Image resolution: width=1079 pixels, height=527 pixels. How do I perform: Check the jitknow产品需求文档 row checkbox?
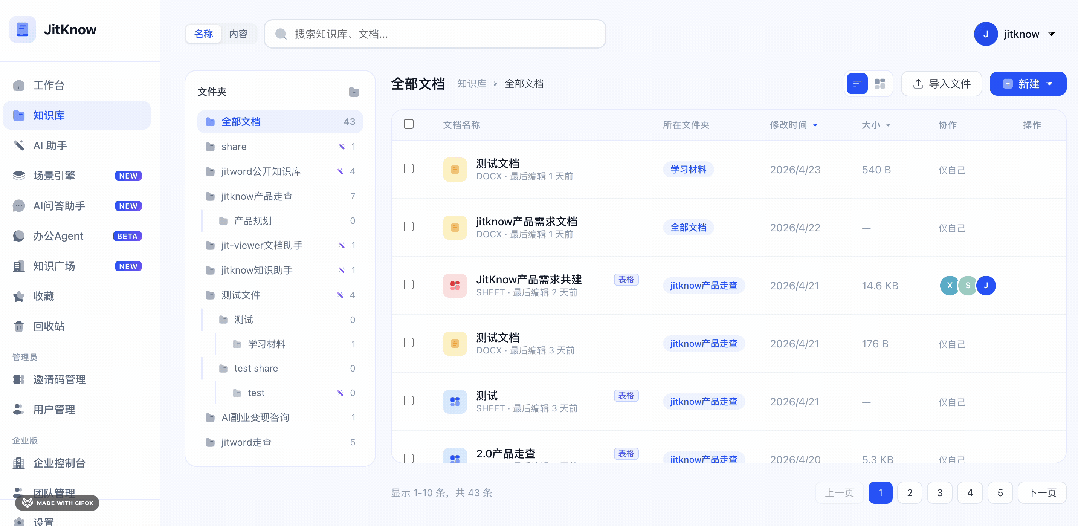409,226
